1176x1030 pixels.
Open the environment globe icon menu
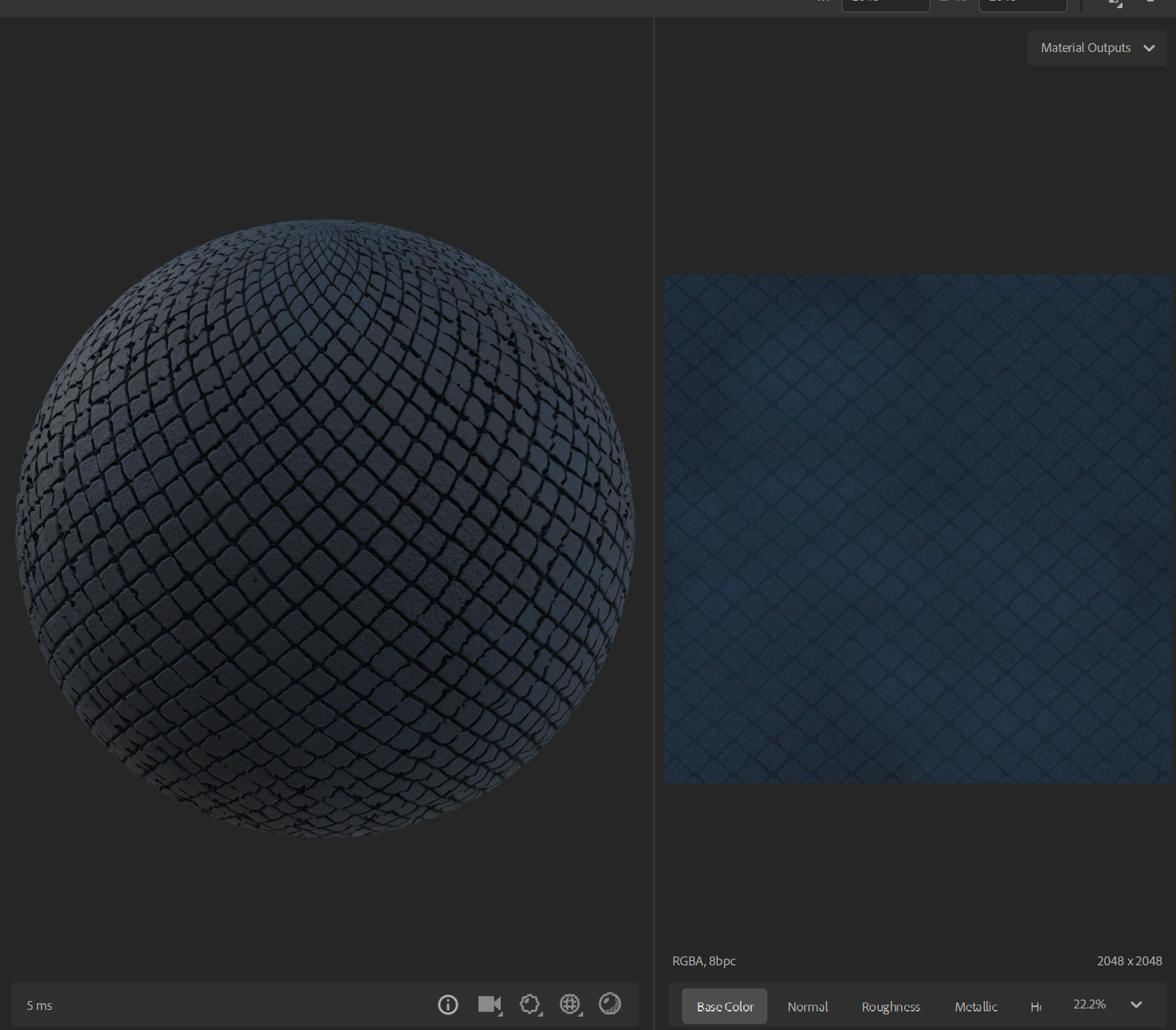[x=570, y=1005]
